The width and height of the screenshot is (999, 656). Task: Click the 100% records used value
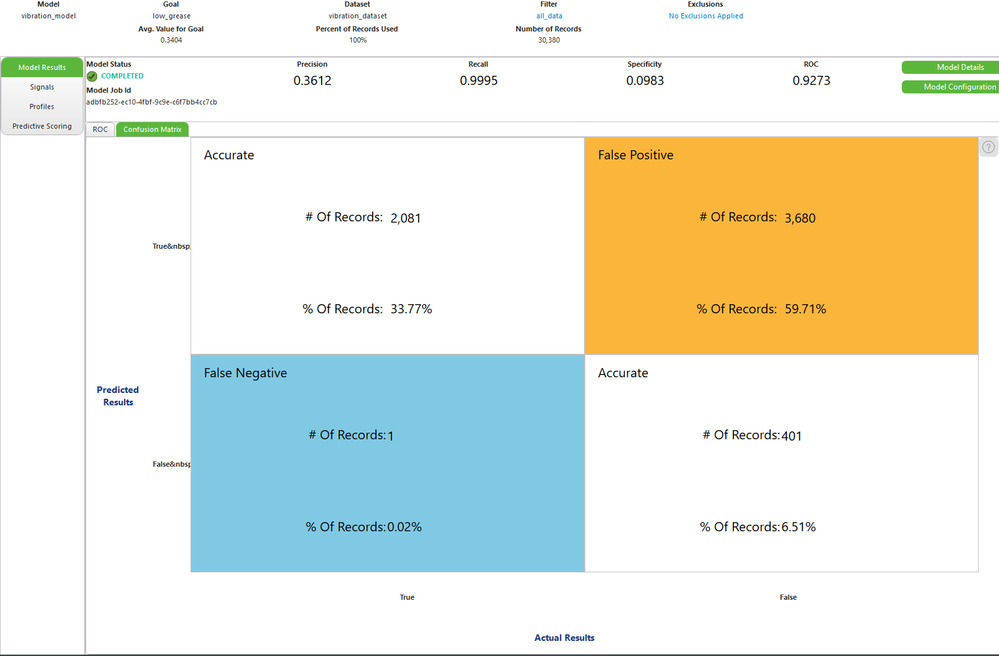[x=357, y=40]
